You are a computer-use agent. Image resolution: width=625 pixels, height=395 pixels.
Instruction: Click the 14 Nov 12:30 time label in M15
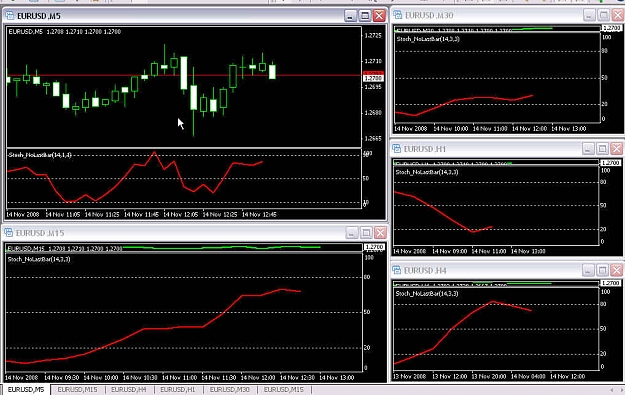(x=297, y=377)
